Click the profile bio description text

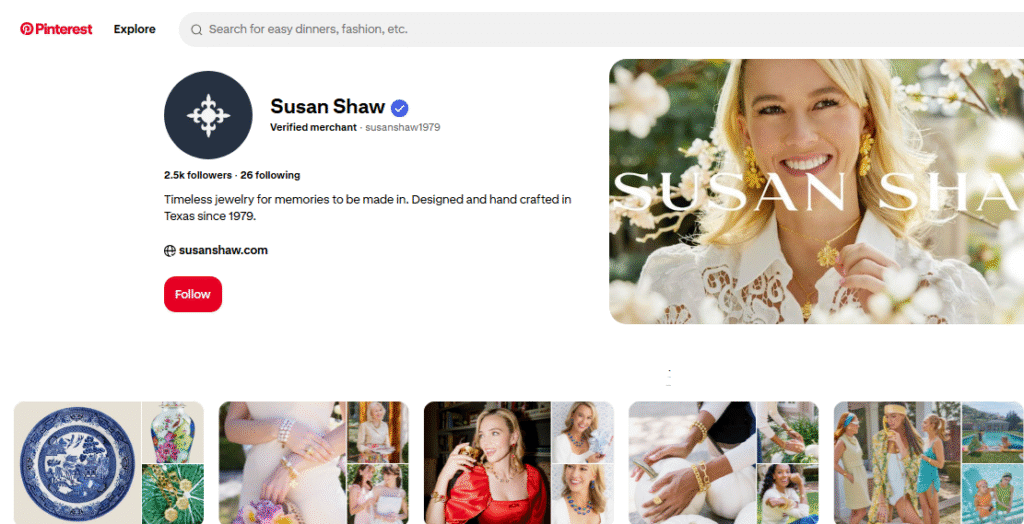pos(368,207)
